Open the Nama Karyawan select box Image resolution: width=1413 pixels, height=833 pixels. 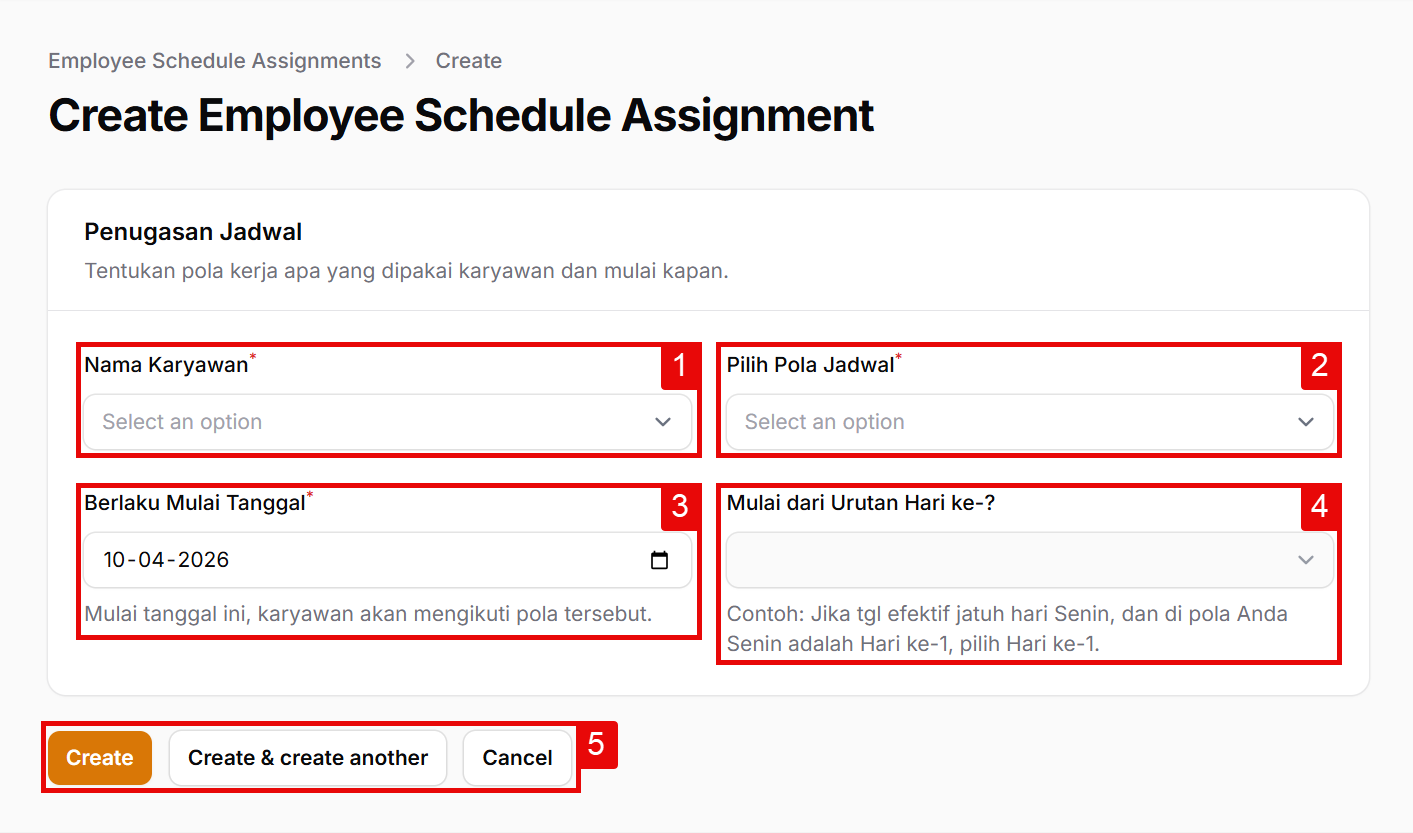[x=370, y=422]
